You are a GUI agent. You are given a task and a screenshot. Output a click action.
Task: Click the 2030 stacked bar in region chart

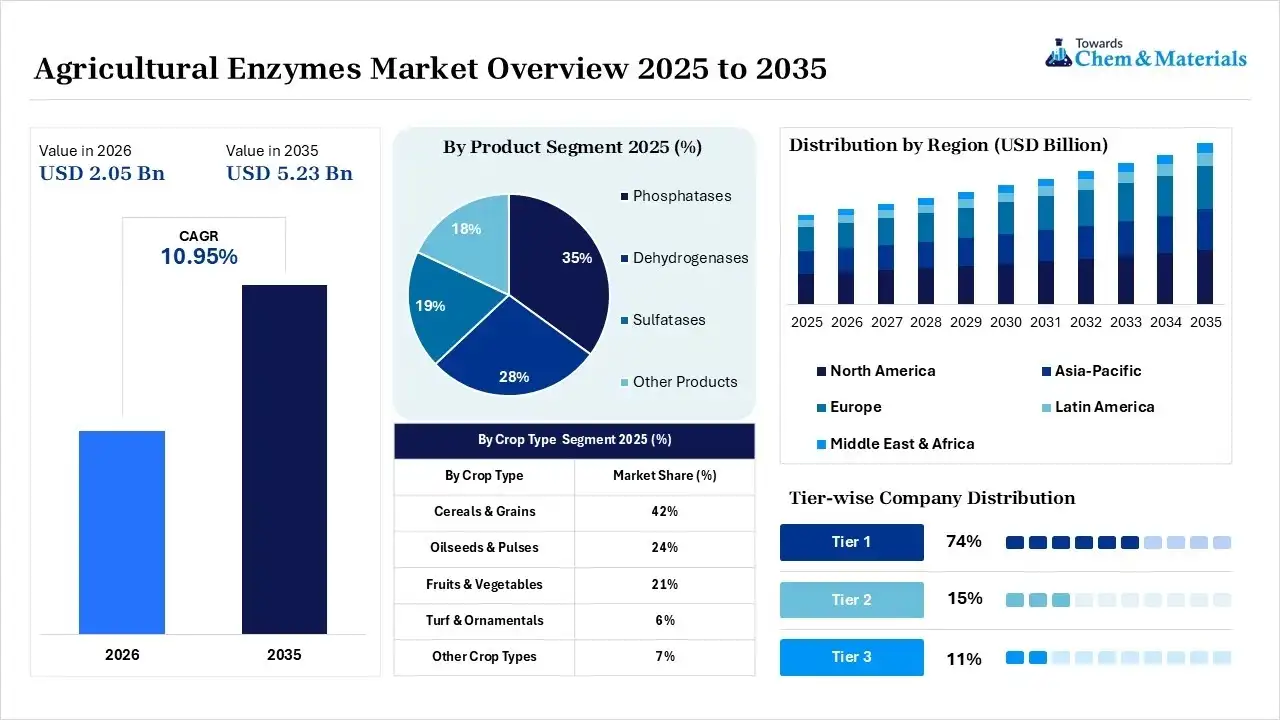(x=1006, y=244)
